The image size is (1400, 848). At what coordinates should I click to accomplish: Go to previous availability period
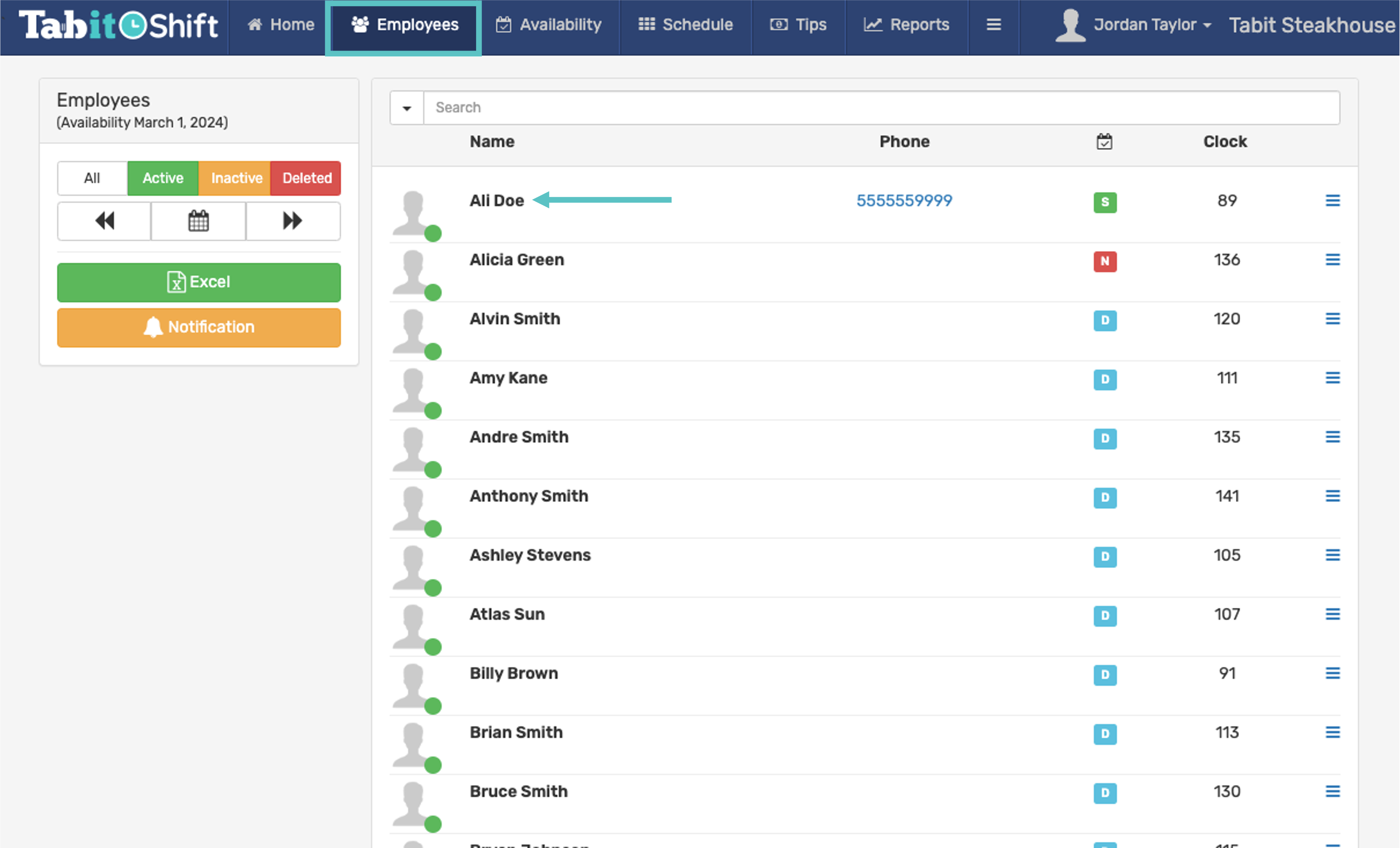pyautogui.click(x=105, y=221)
